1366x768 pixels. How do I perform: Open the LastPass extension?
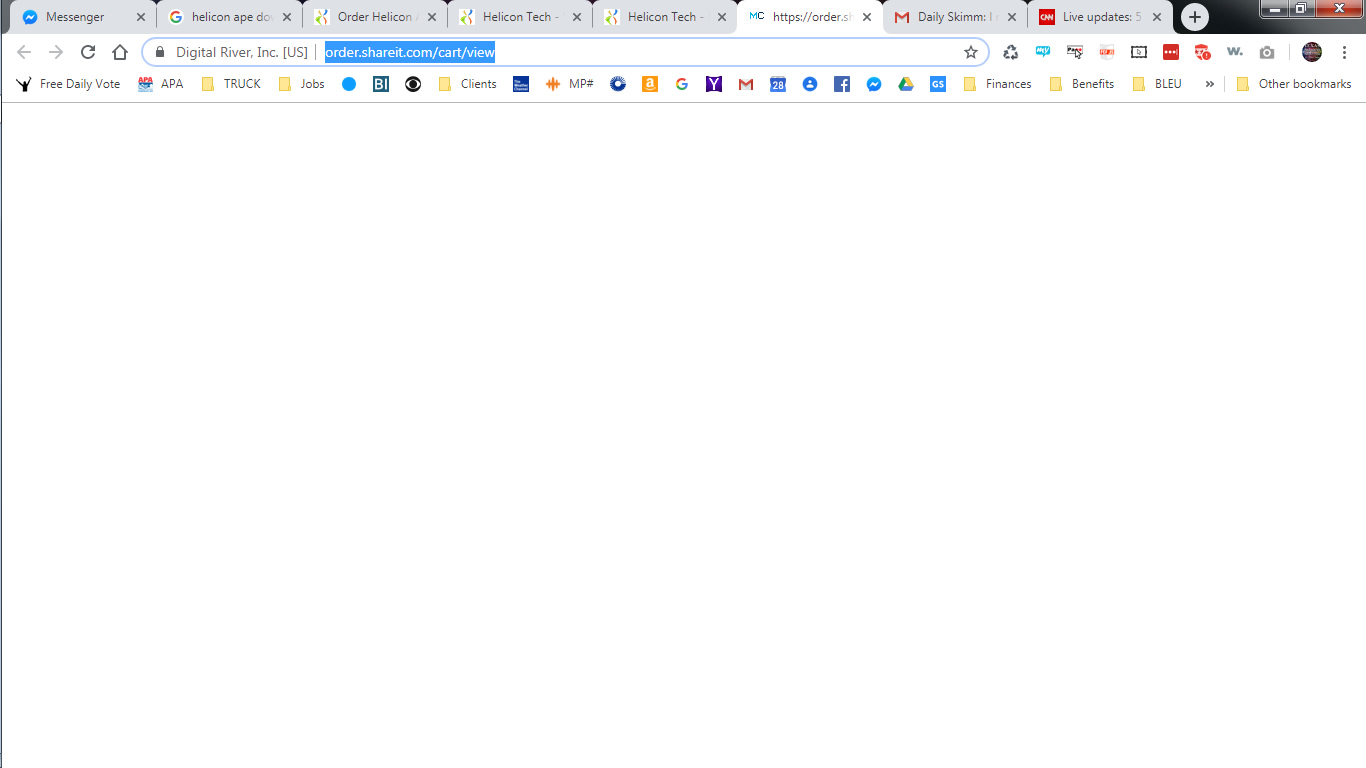click(x=1170, y=52)
